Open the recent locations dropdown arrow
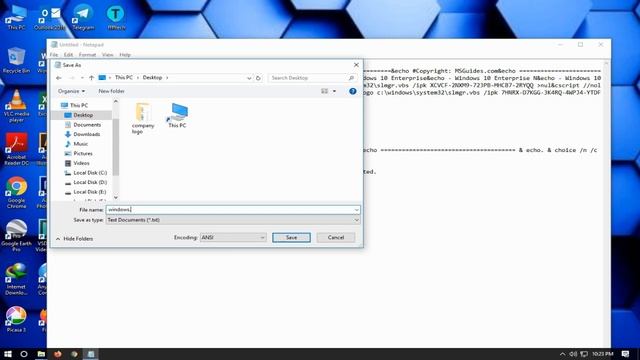640x360 pixels. pyautogui.click(x=82, y=78)
